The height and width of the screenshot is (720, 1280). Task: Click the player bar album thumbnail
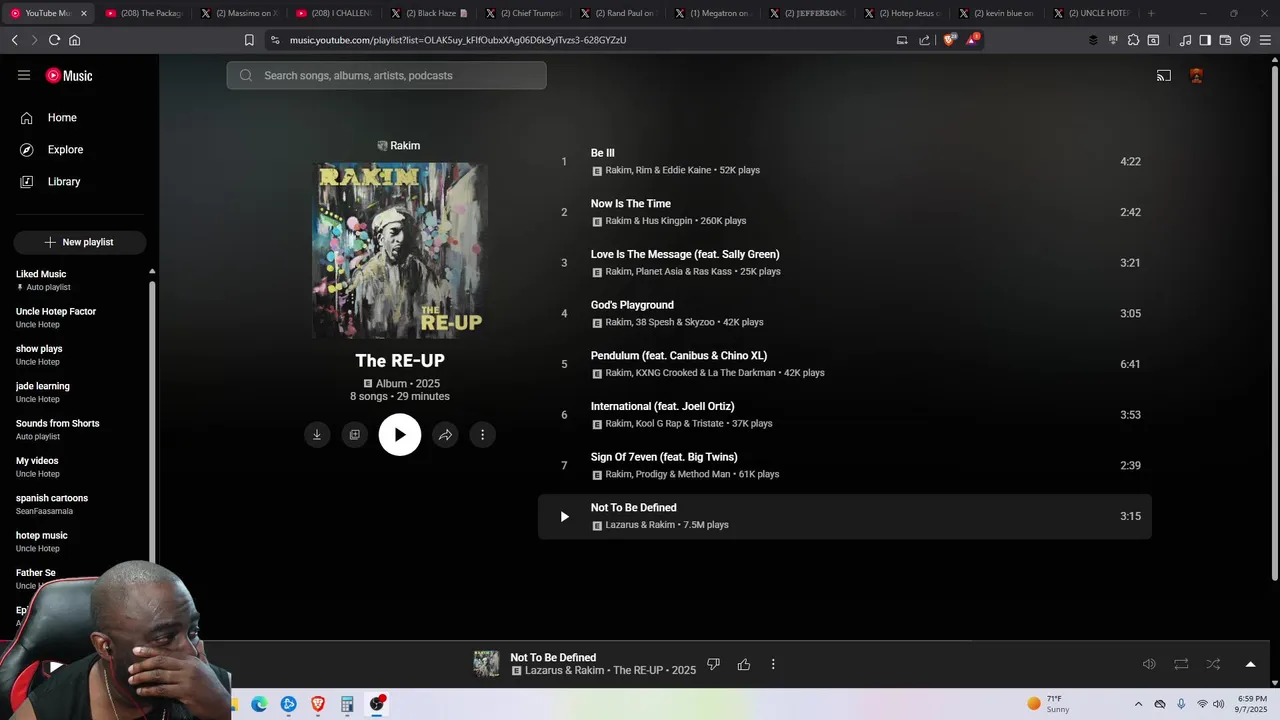click(486, 664)
